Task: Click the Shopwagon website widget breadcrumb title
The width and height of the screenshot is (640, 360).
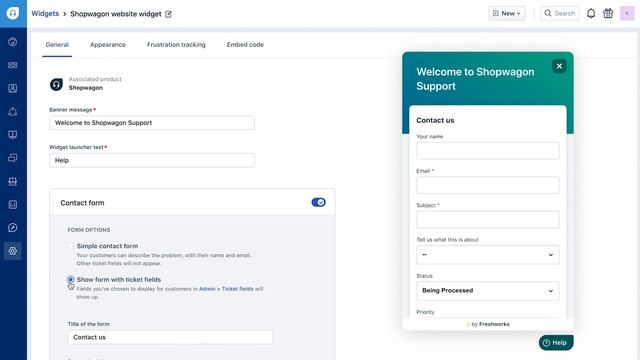Action: (x=116, y=14)
